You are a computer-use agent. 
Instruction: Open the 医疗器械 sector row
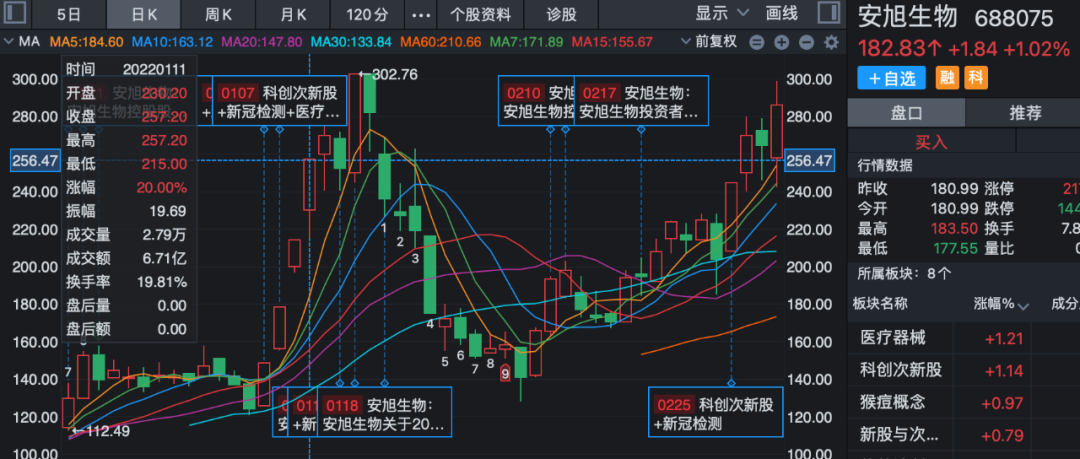tap(964, 338)
